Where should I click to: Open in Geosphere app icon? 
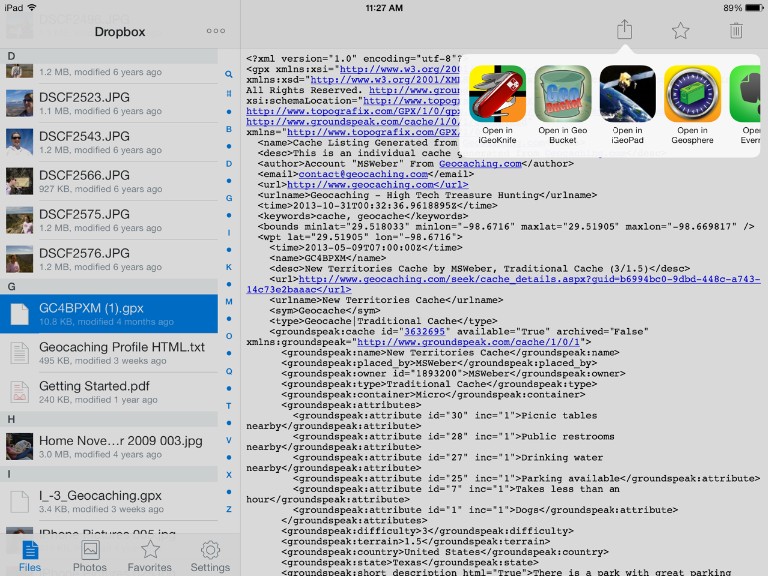click(x=692, y=94)
